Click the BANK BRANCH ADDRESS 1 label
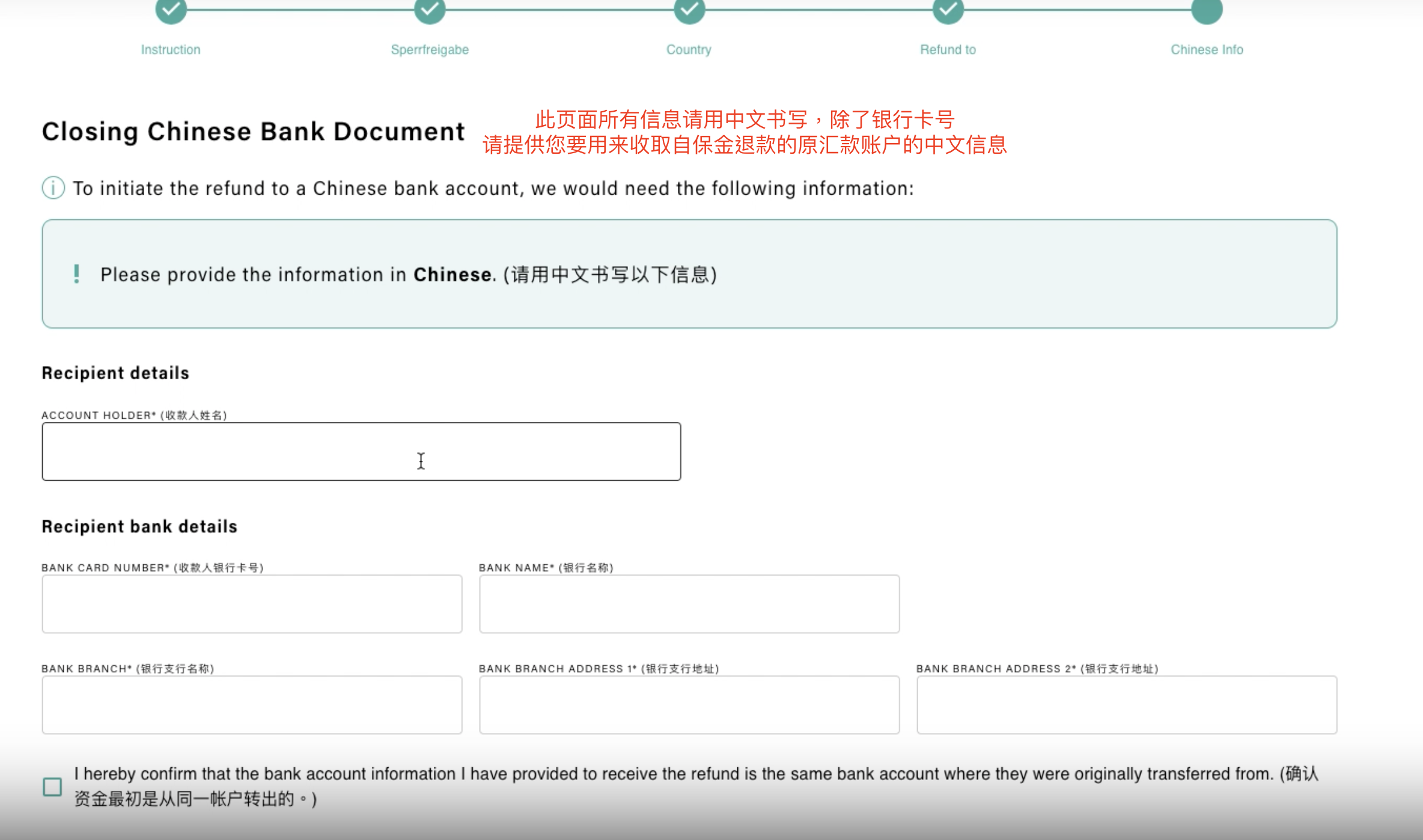 [x=599, y=669]
